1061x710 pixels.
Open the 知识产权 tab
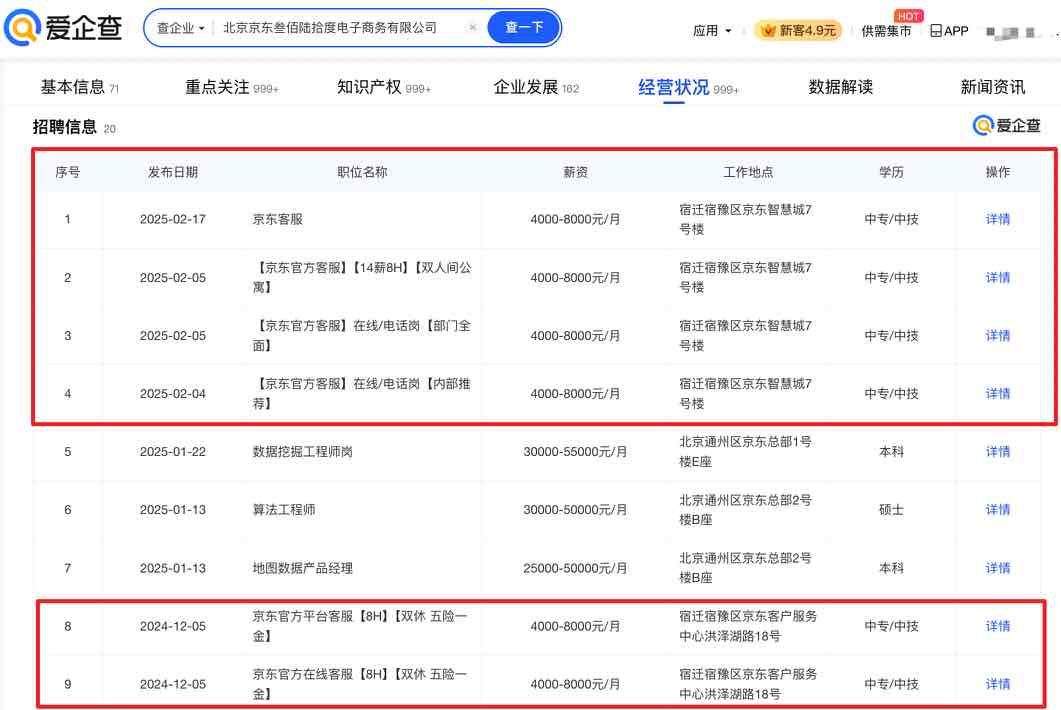(371, 87)
